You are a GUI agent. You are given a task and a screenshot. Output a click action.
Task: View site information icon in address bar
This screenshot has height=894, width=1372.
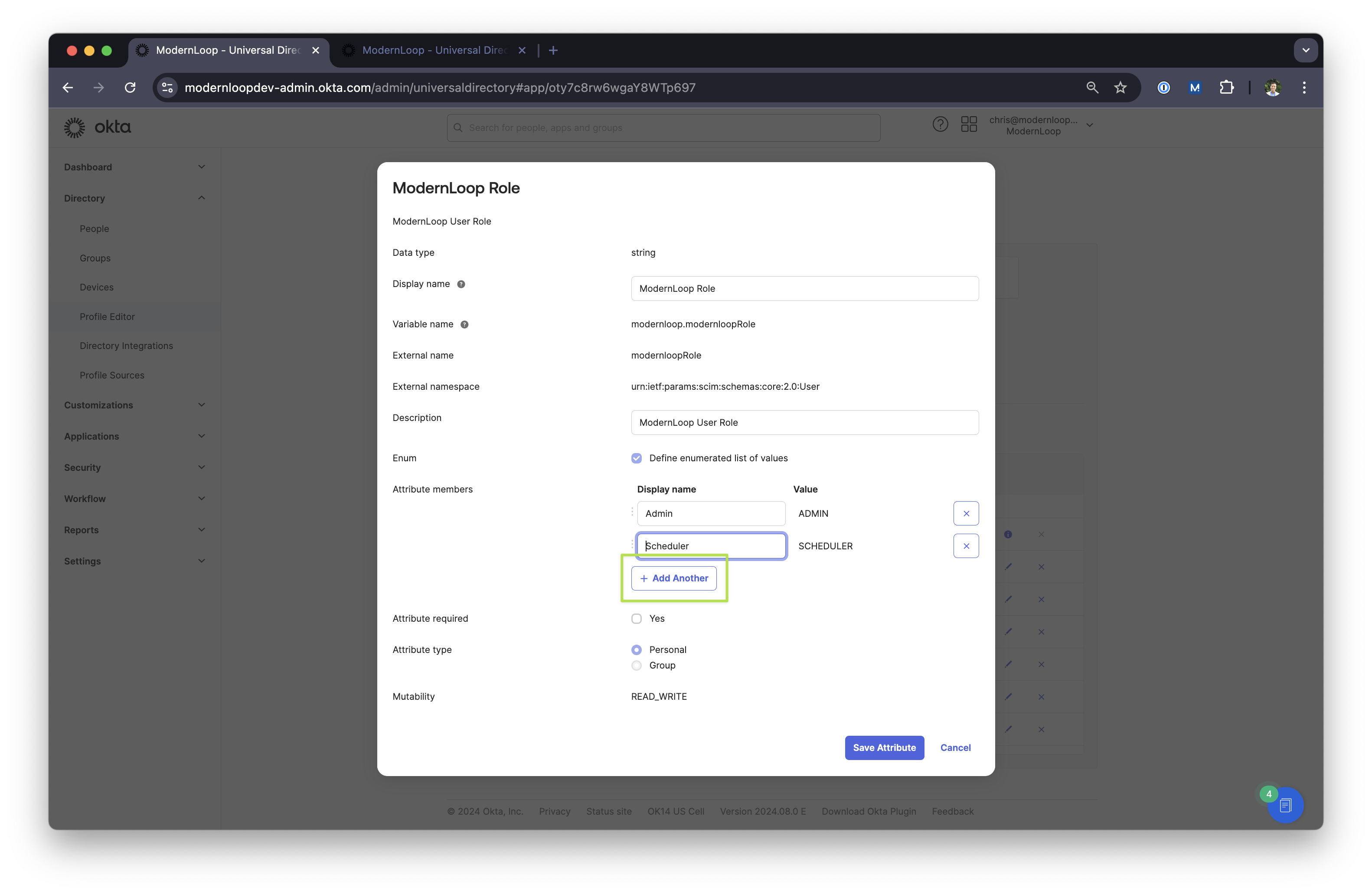(x=167, y=88)
